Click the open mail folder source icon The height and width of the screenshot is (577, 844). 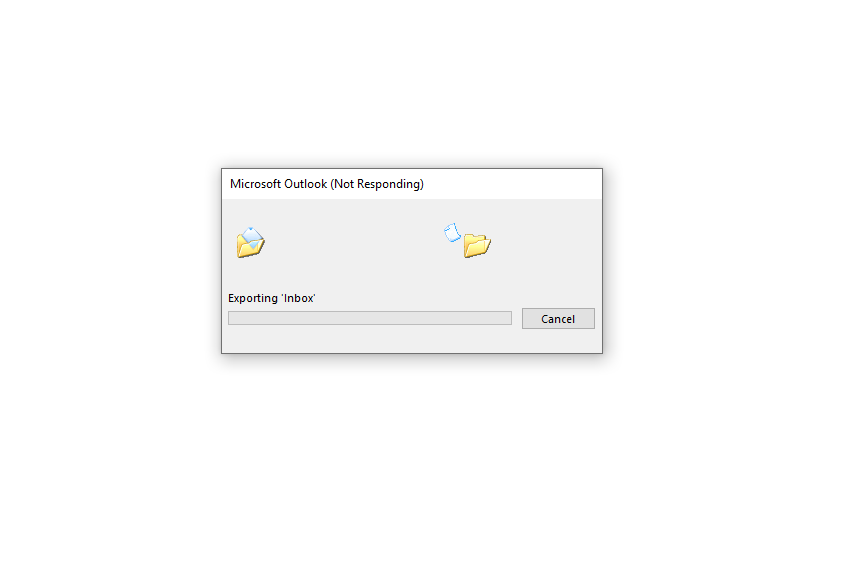tap(251, 243)
